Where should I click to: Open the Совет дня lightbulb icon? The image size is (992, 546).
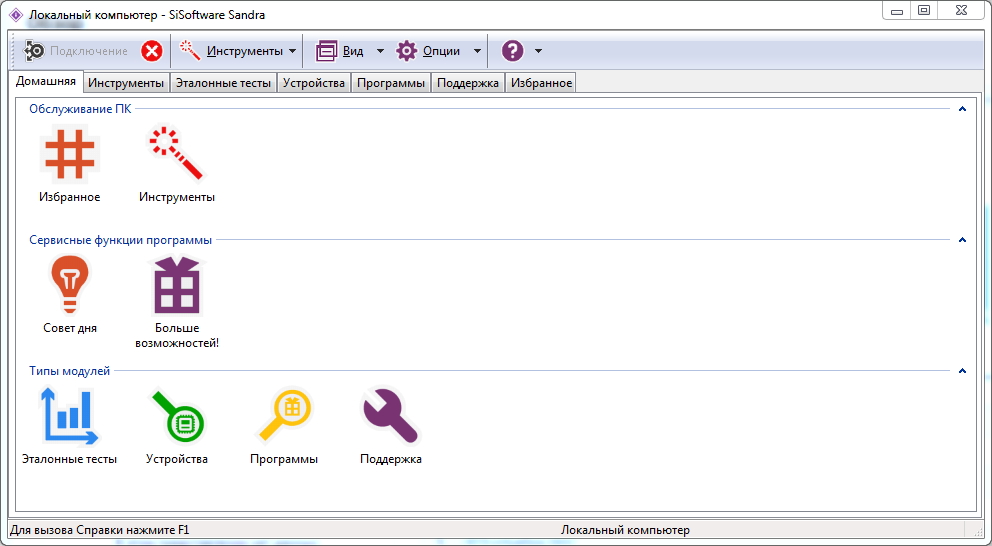click(x=69, y=286)
